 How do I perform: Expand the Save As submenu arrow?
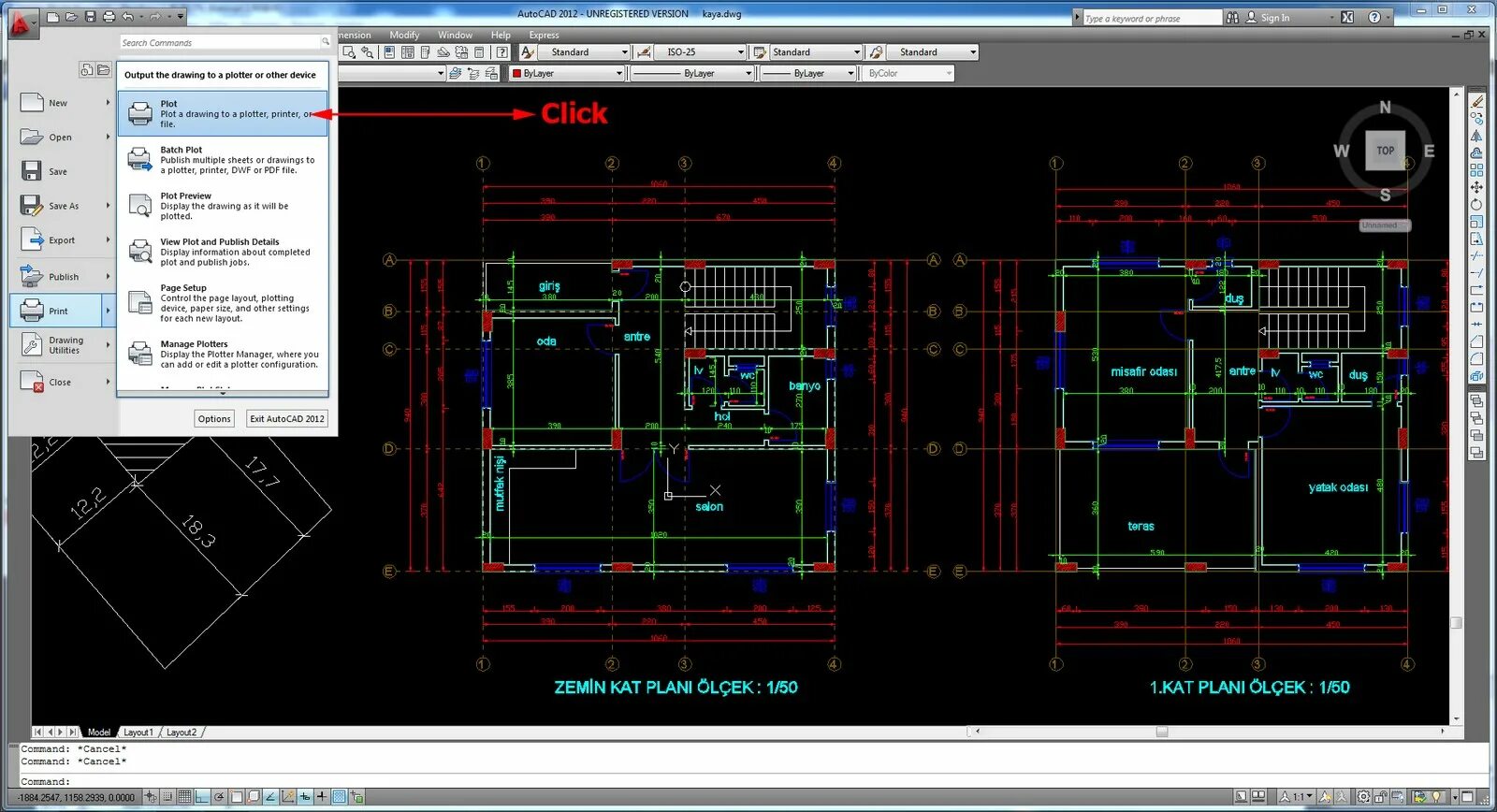pos(109,206)
